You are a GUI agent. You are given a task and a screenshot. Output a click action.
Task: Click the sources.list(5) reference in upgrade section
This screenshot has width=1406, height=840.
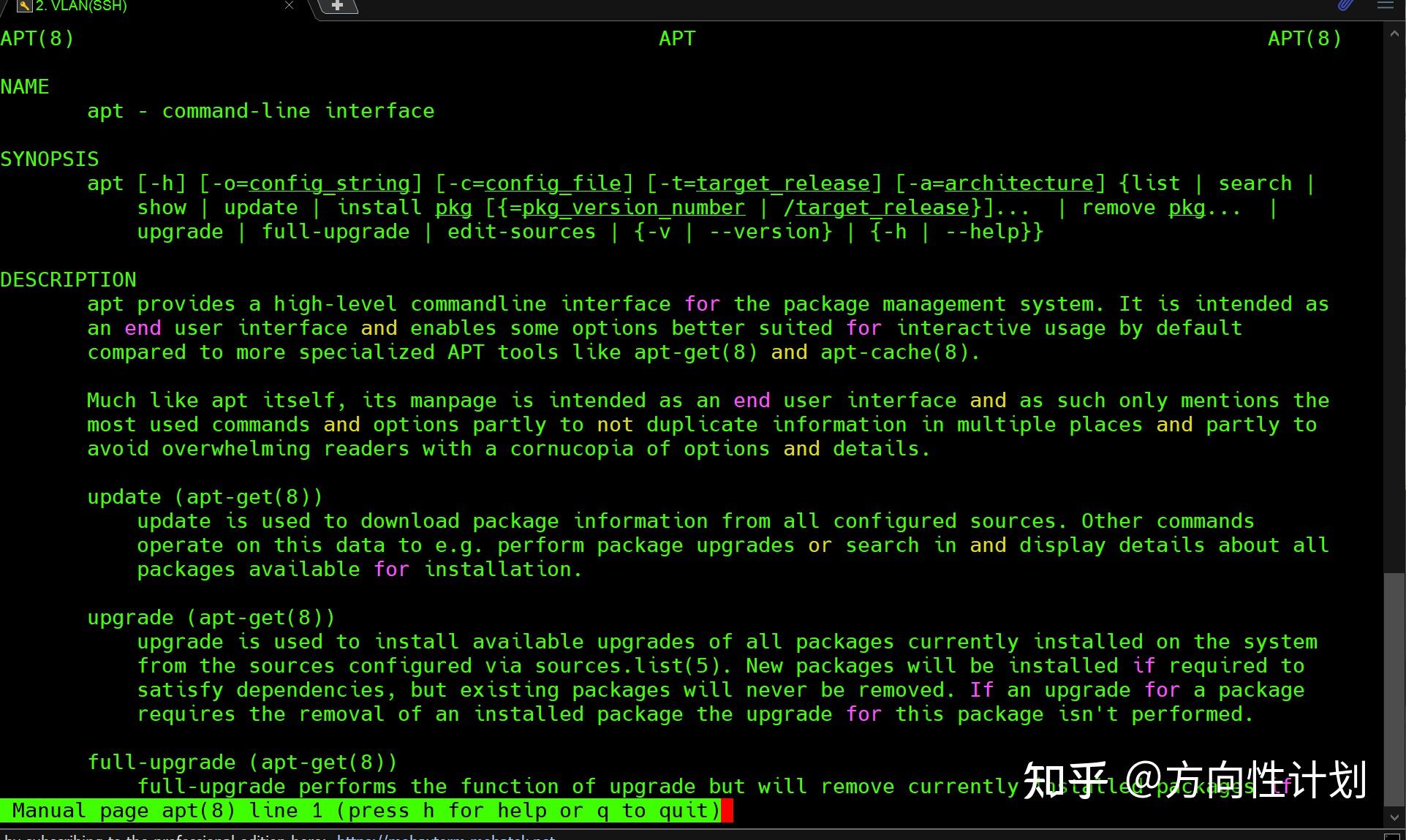point(627,665)
